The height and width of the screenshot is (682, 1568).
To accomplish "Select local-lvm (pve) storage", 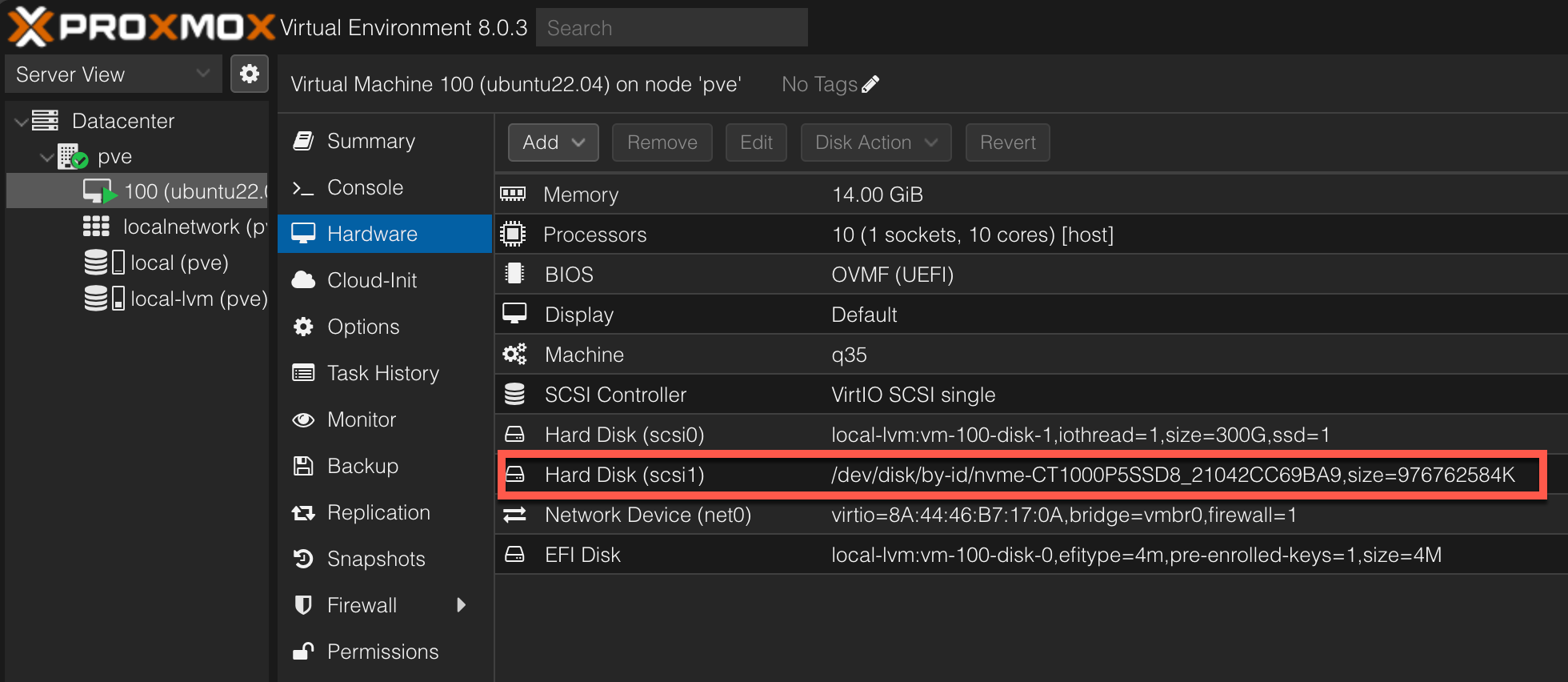I will [137, 299].
